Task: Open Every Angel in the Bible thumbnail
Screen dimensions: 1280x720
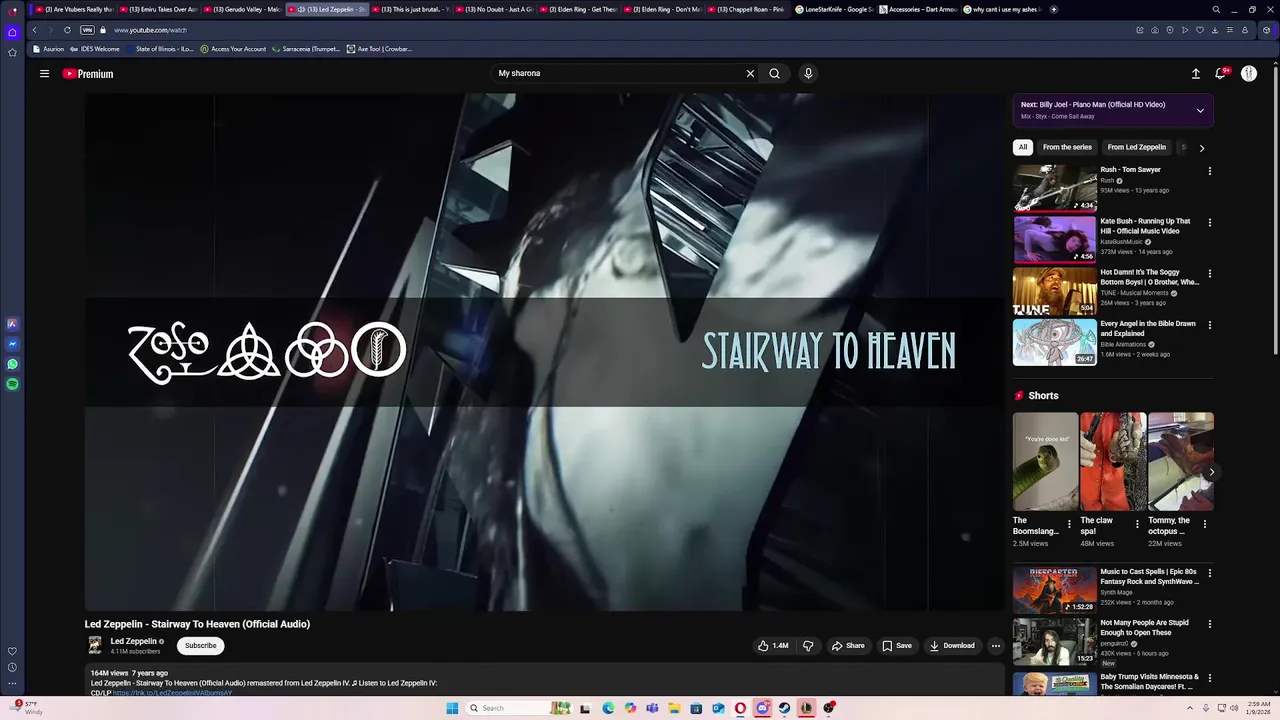Action: point(1055,342)
